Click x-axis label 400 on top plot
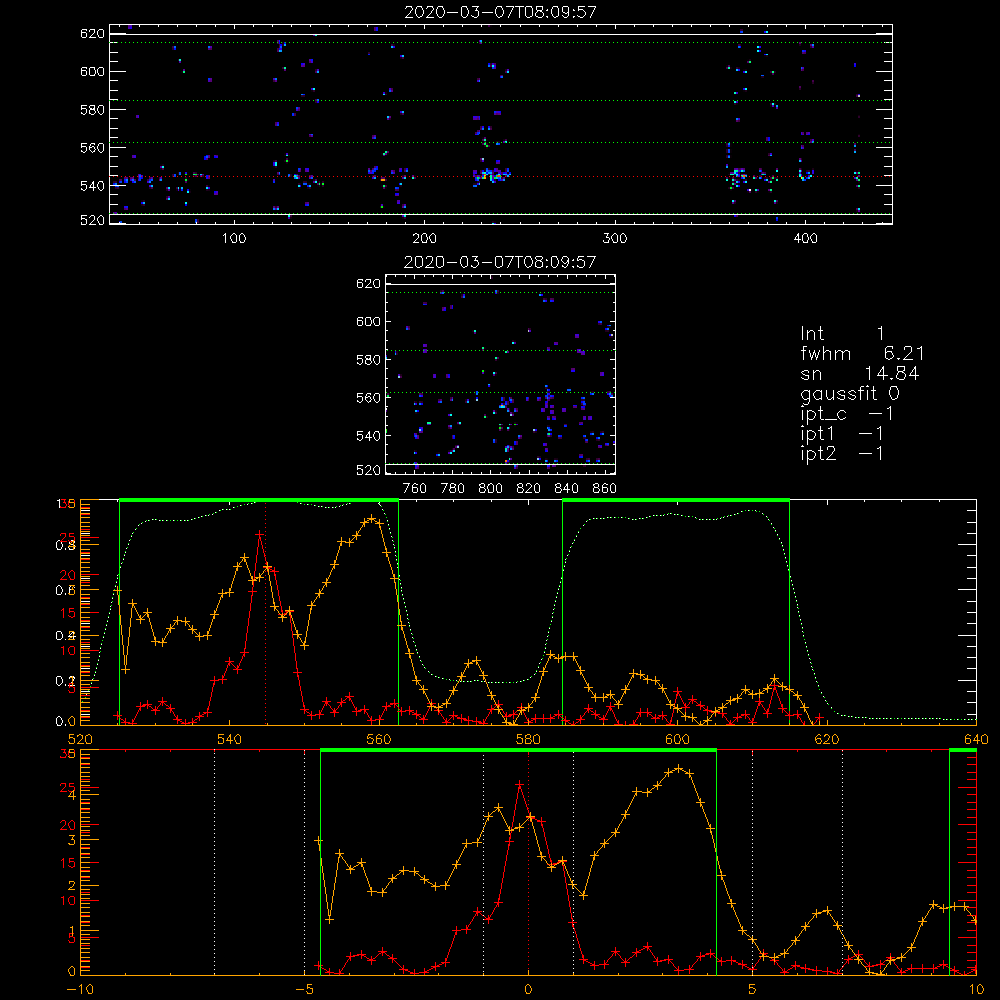 805,239
